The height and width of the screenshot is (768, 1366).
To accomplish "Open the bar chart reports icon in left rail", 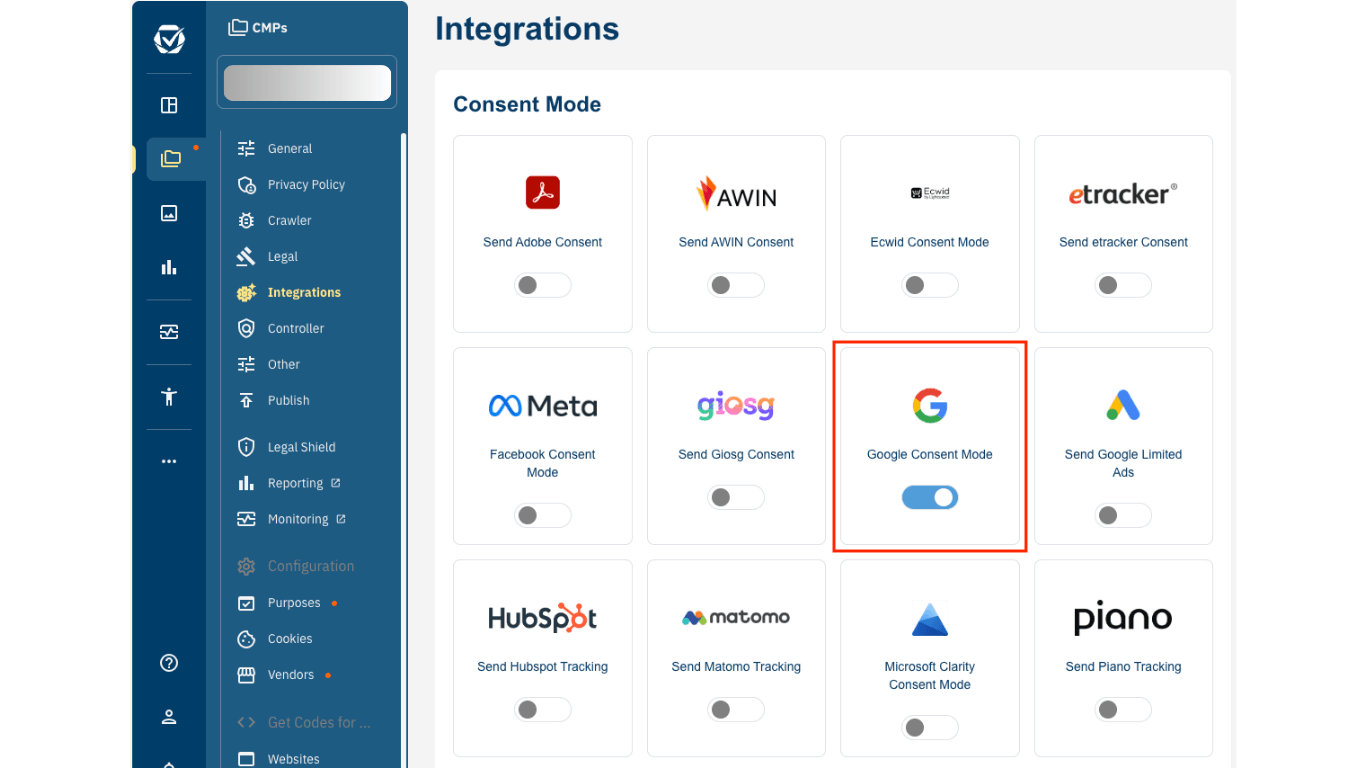I will (x=169, y=267).
